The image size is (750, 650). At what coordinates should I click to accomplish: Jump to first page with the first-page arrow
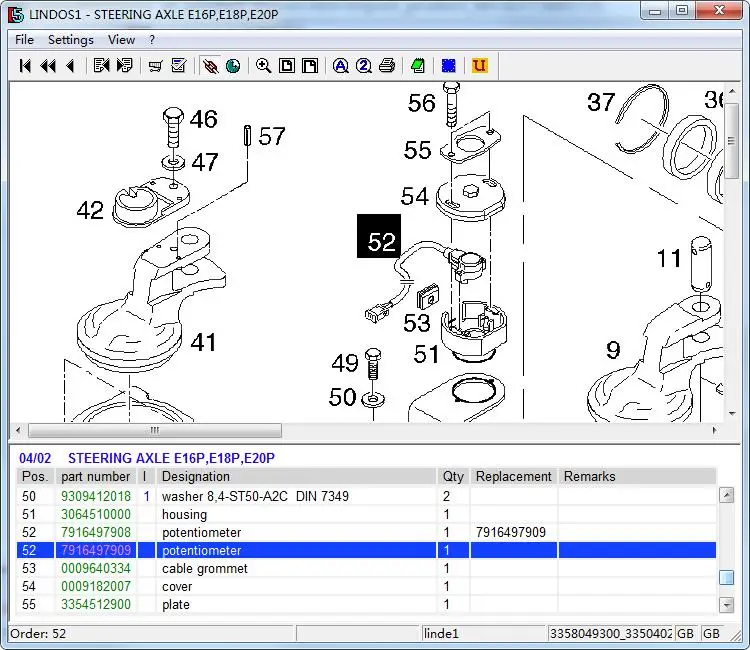pyautogui.click(x=24, y=66)
